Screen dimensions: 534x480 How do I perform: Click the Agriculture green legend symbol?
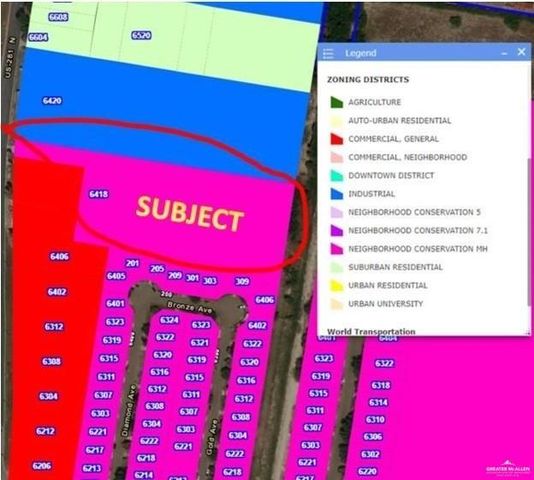[336, 102]
